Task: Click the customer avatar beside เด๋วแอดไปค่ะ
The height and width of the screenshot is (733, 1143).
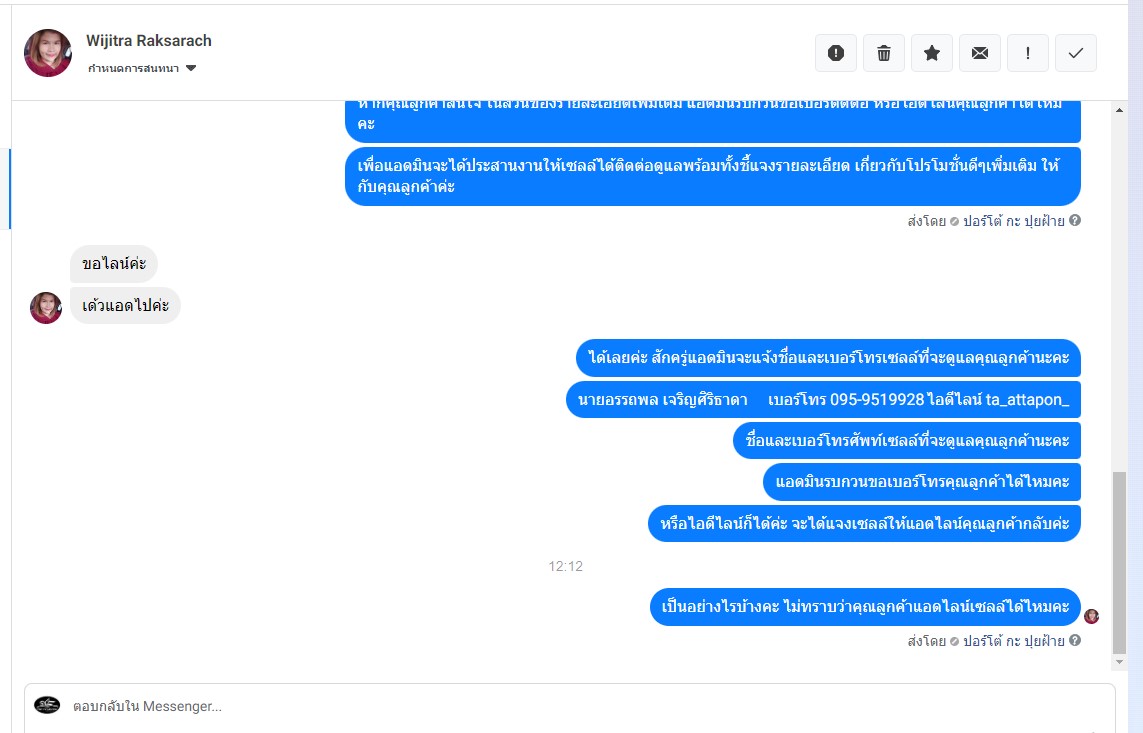Action: pos(46,307)
